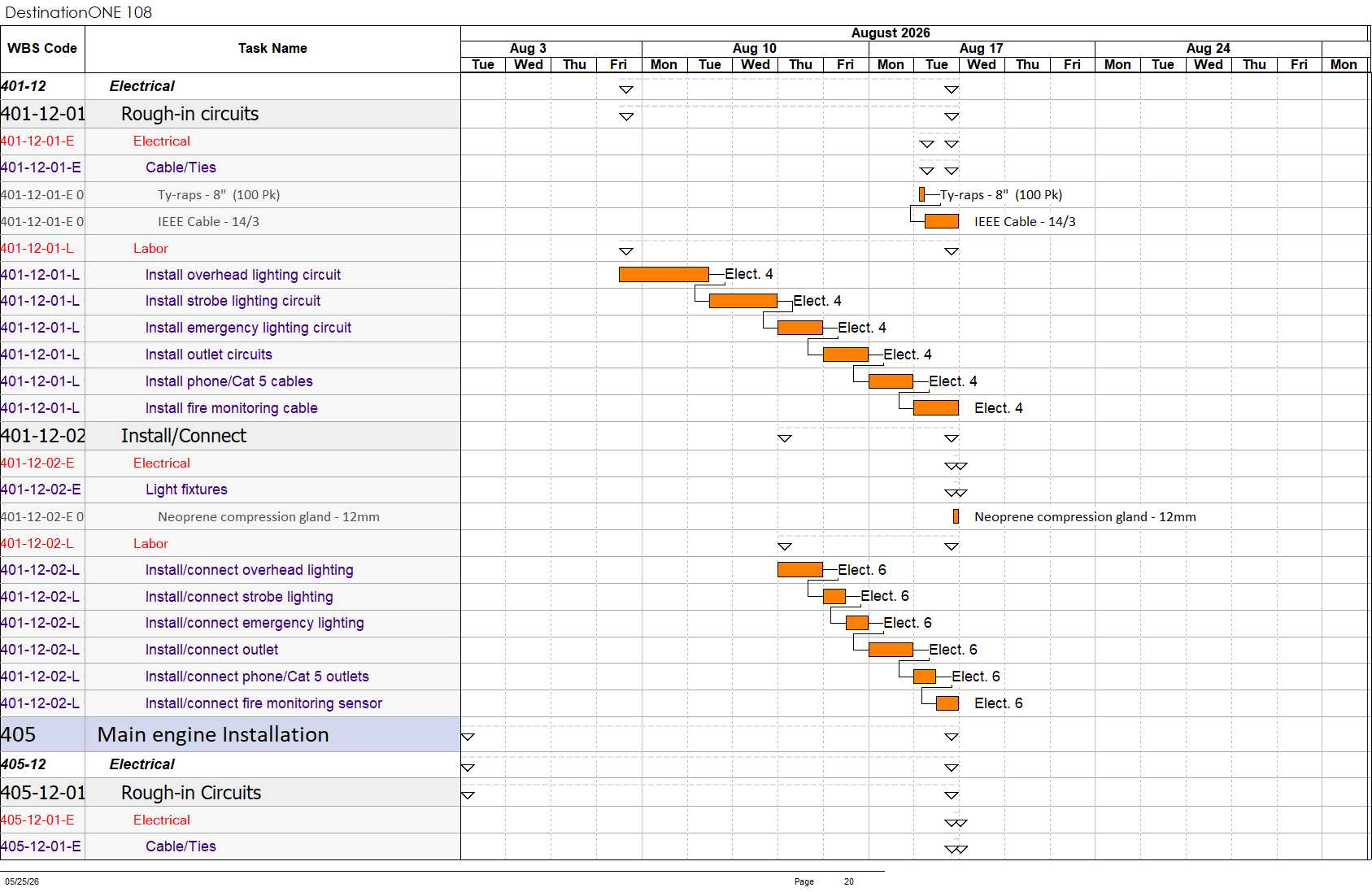
Task: Click the WBS Code column header
Action: coord(42,49)
